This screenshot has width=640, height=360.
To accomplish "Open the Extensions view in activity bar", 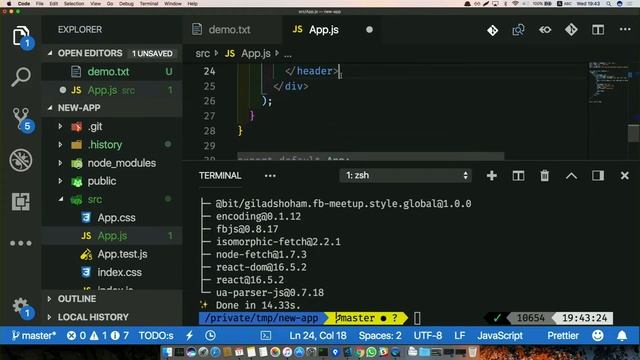I will 21,201.
